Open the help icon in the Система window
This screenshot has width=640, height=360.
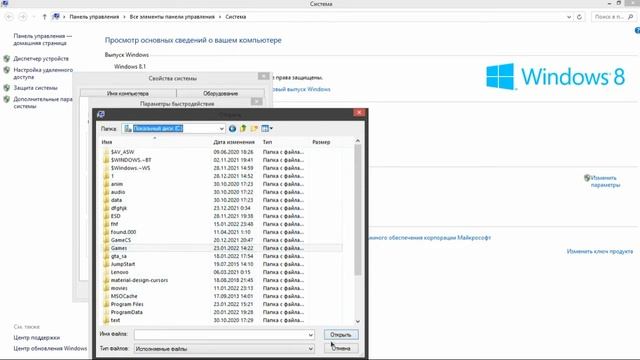[637, 31]
